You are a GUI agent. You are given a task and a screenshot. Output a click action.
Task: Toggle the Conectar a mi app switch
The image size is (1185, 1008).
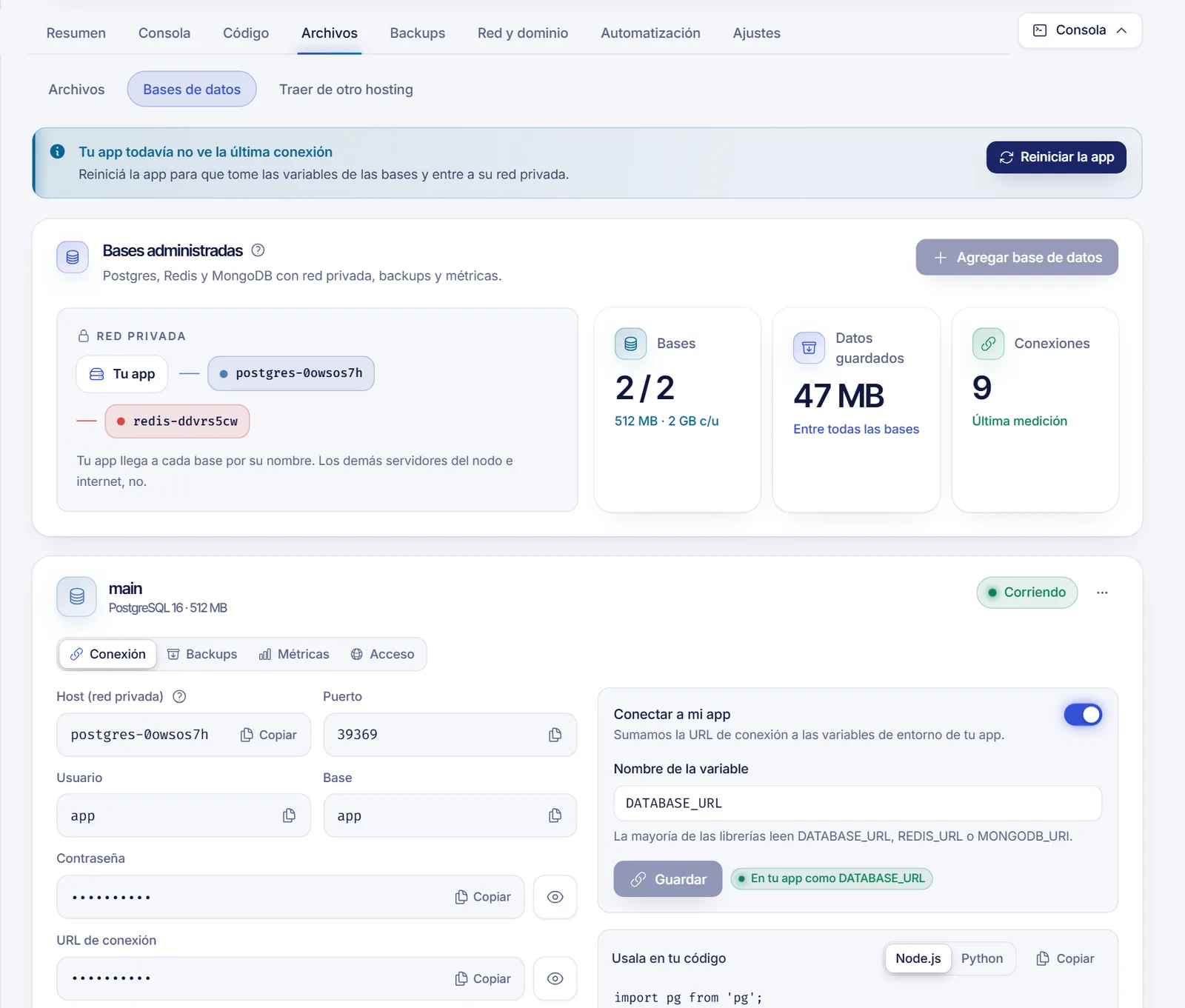coord(1083,715)
